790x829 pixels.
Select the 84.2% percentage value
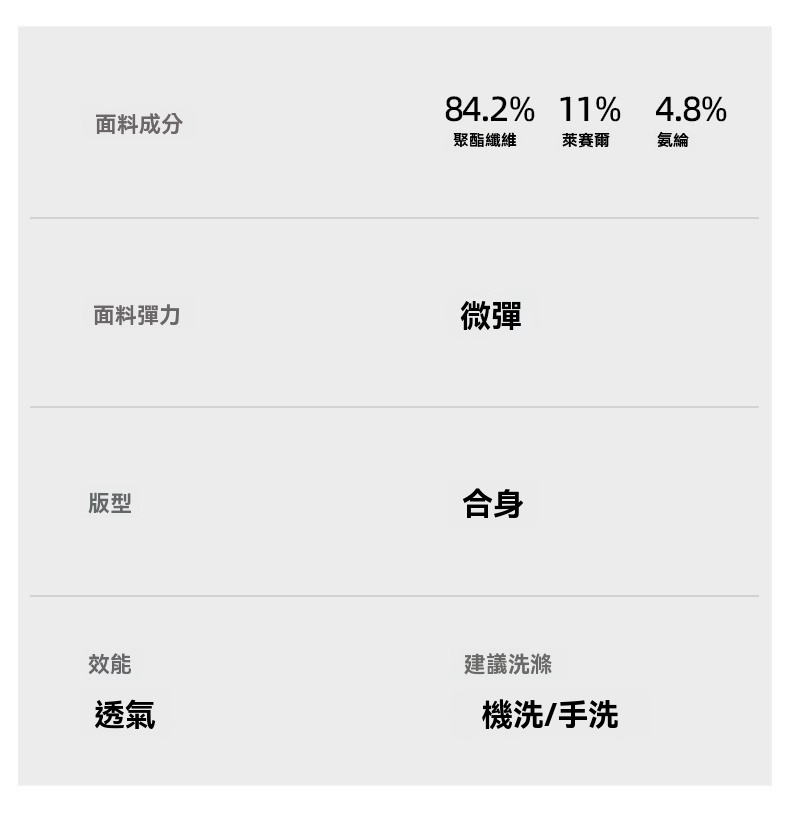pyautogui.click(x=489, y=108)
